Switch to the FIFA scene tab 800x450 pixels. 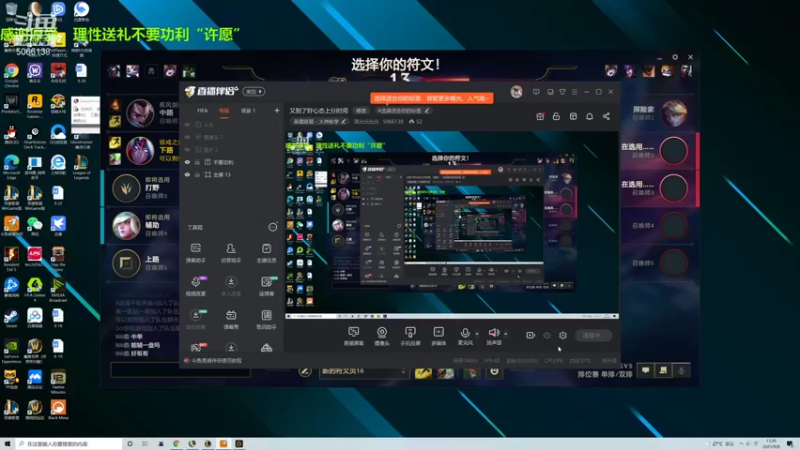coord(203,111)
